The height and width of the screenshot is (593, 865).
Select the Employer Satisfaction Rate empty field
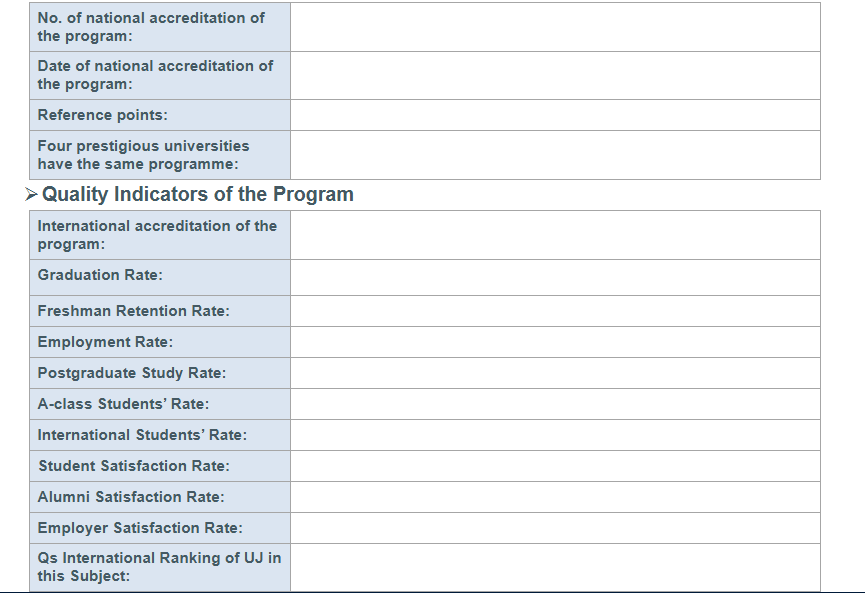coord(555,528)
